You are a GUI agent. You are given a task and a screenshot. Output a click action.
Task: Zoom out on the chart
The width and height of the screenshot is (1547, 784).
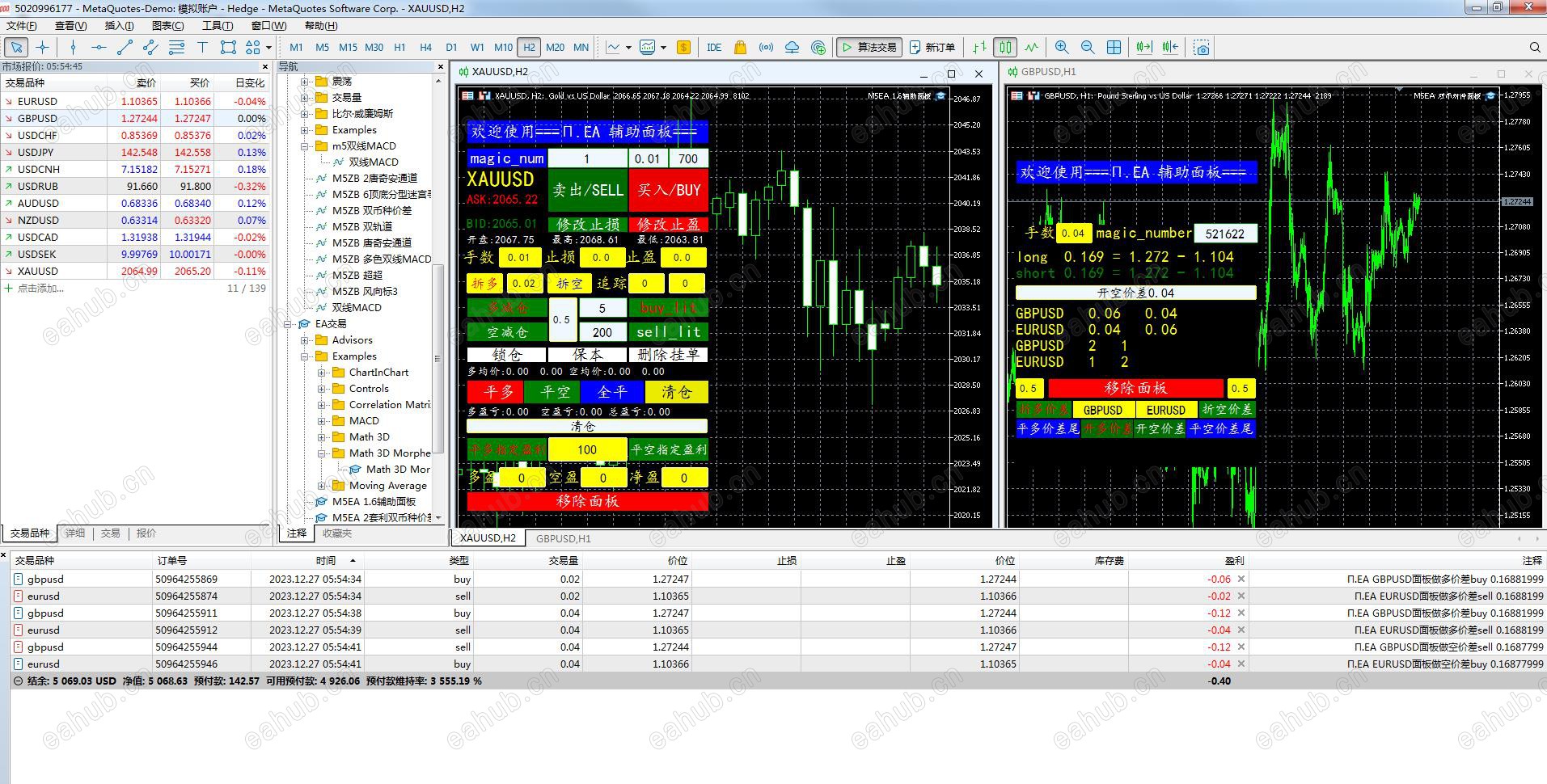pyautogui.click(x=1088, y=48)
